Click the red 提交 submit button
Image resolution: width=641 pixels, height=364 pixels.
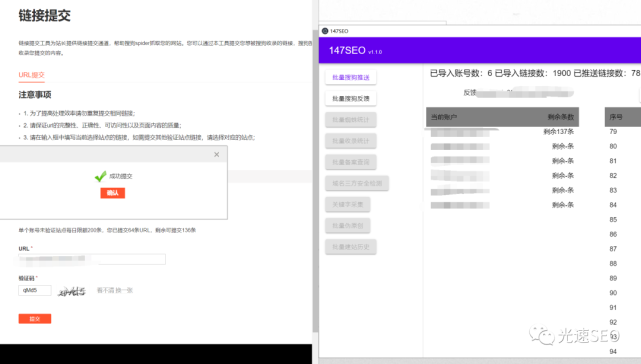tap(35, 319)
